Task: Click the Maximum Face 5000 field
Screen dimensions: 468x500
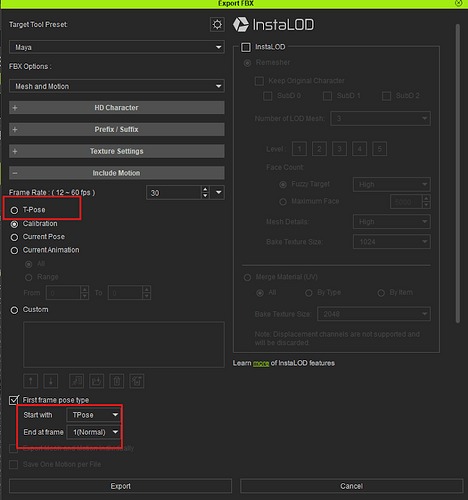Action: point(406,202)
